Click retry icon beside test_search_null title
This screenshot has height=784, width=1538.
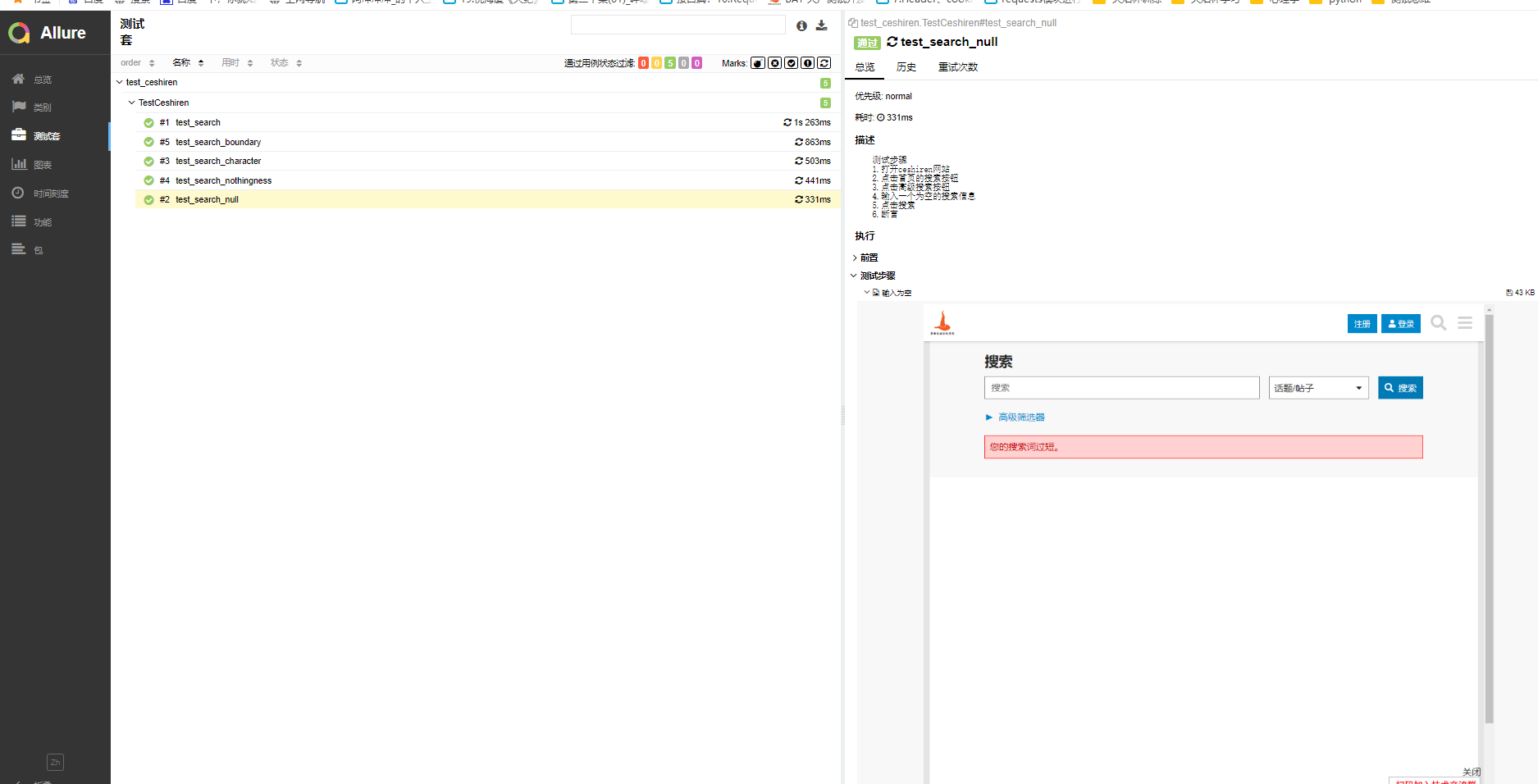pyautogui.click(x=892, y=42)
